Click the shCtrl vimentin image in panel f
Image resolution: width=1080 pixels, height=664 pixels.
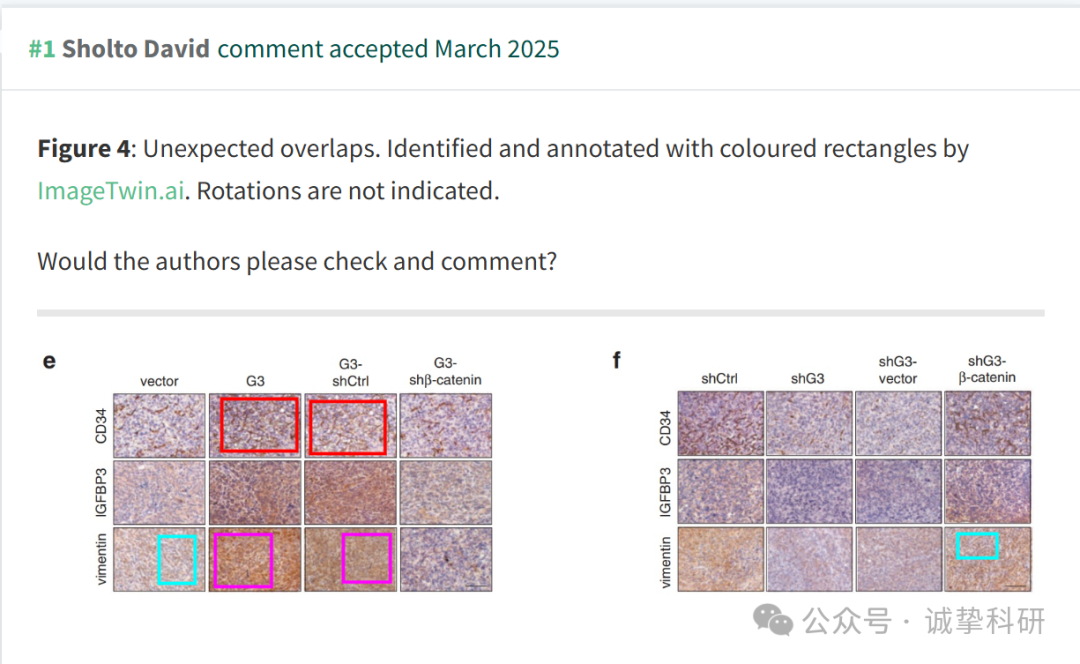[720, 559]
